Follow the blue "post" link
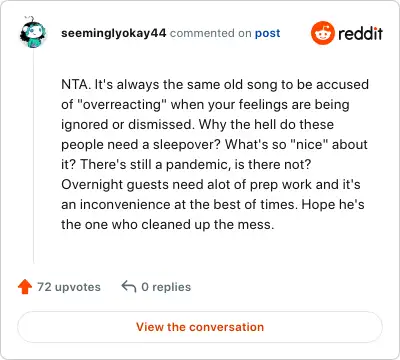Screen dimensions: 400x360 point(267,33)
